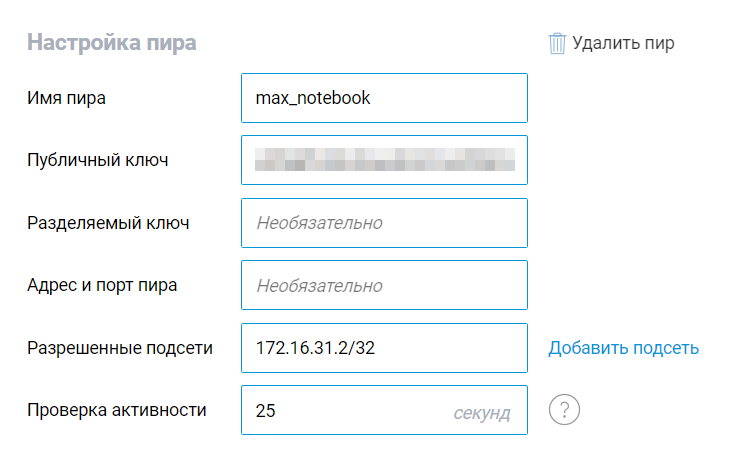This screenshot has height=461, width=751.
Task: Click the 'Настройка пира' heading
Action: tap(112, 42)
